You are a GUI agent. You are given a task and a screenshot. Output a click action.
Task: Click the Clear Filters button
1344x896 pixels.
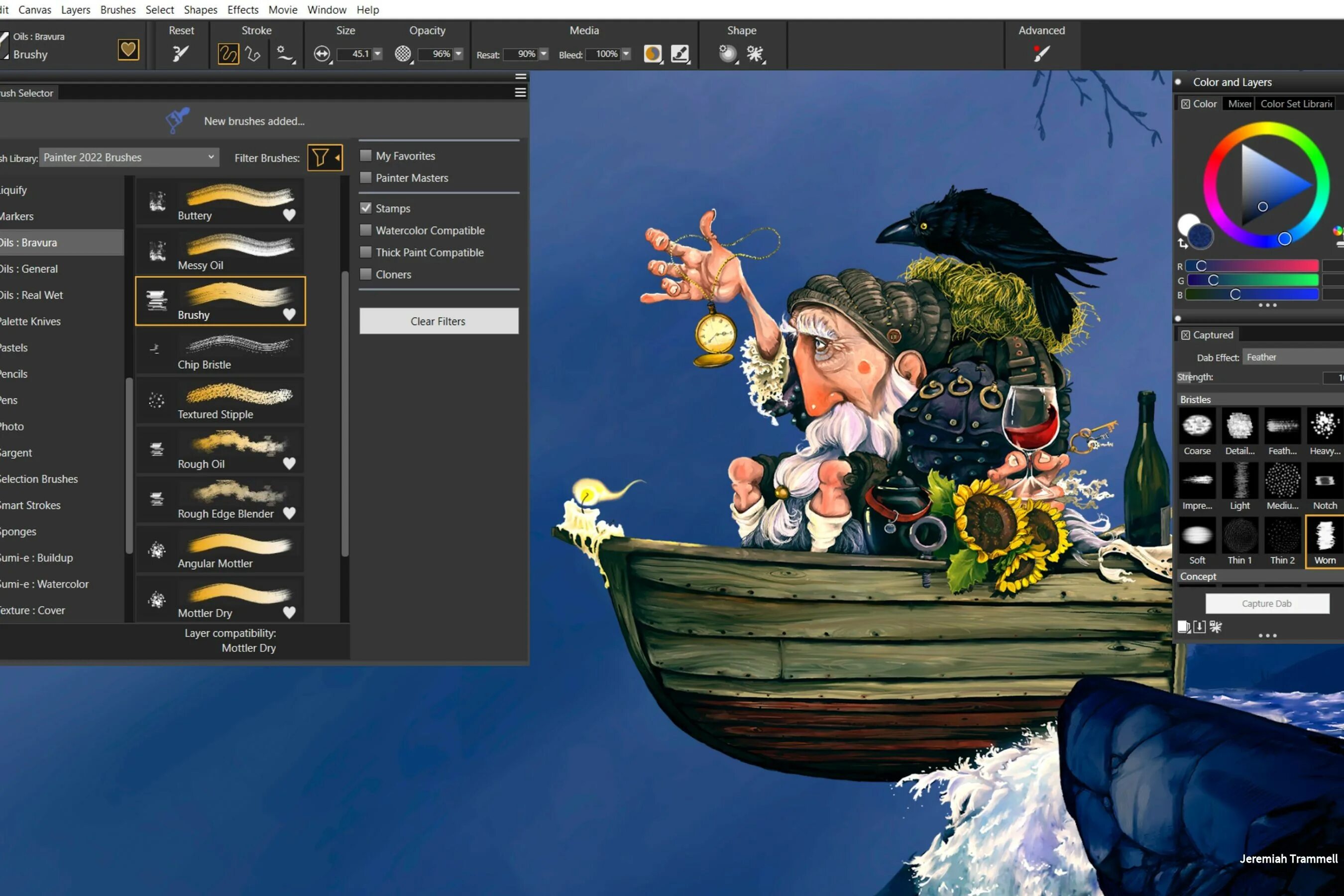click(x=438, y=320)
